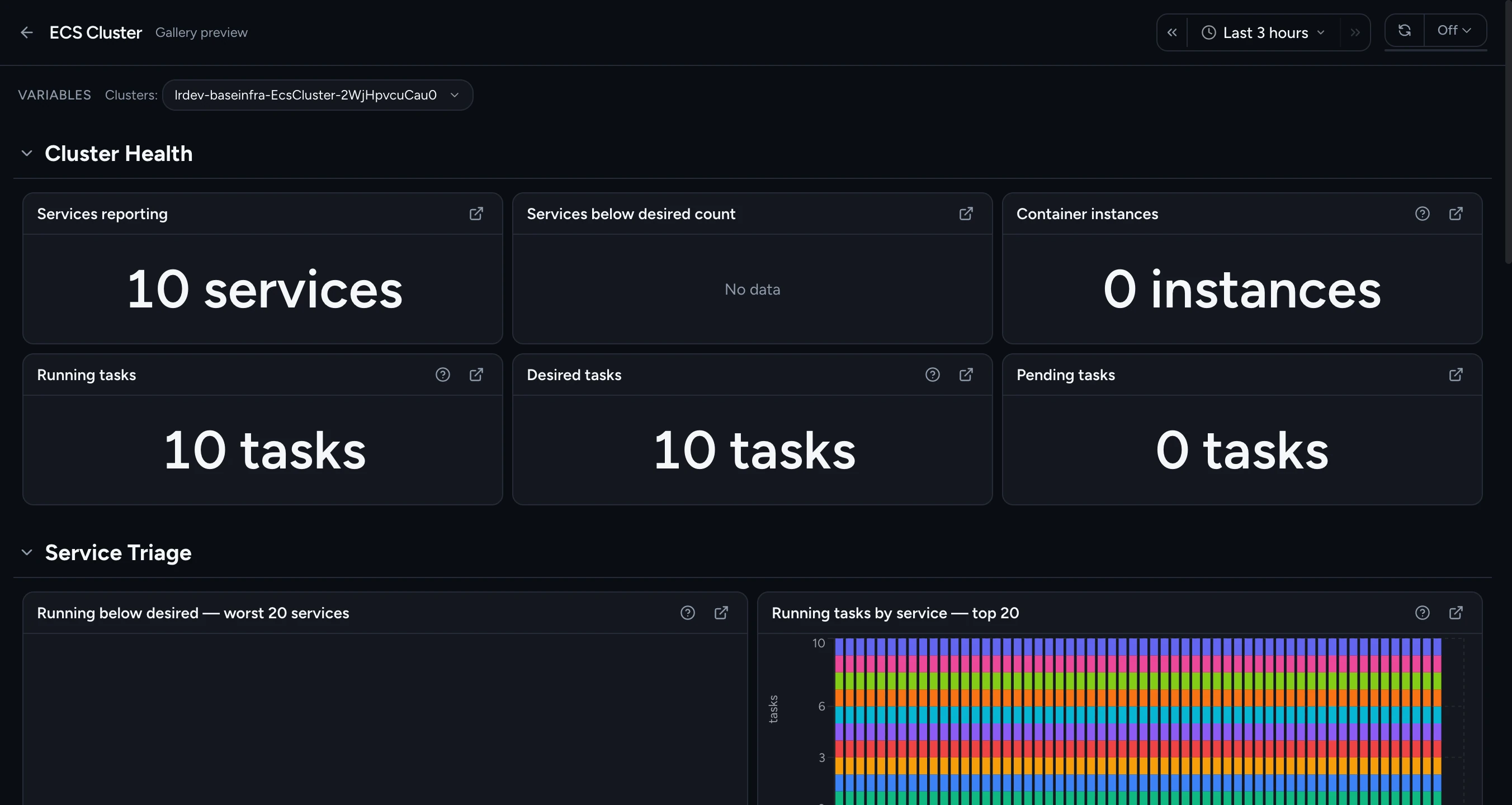Open Services below desired count panel externally
The width and height of the screenshot is (1512, 805).
pos(966,214)
